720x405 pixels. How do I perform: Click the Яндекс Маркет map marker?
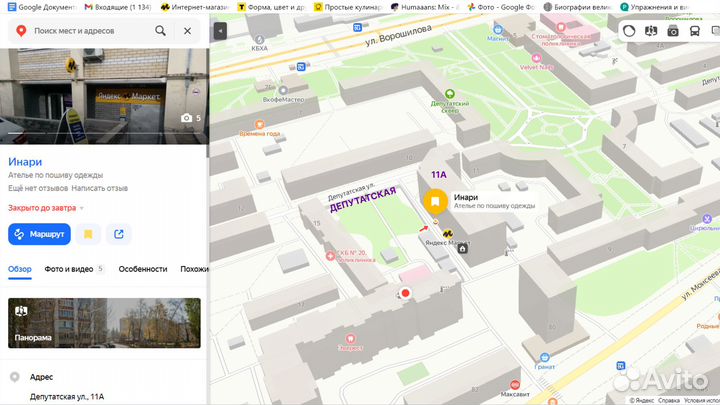447,234
